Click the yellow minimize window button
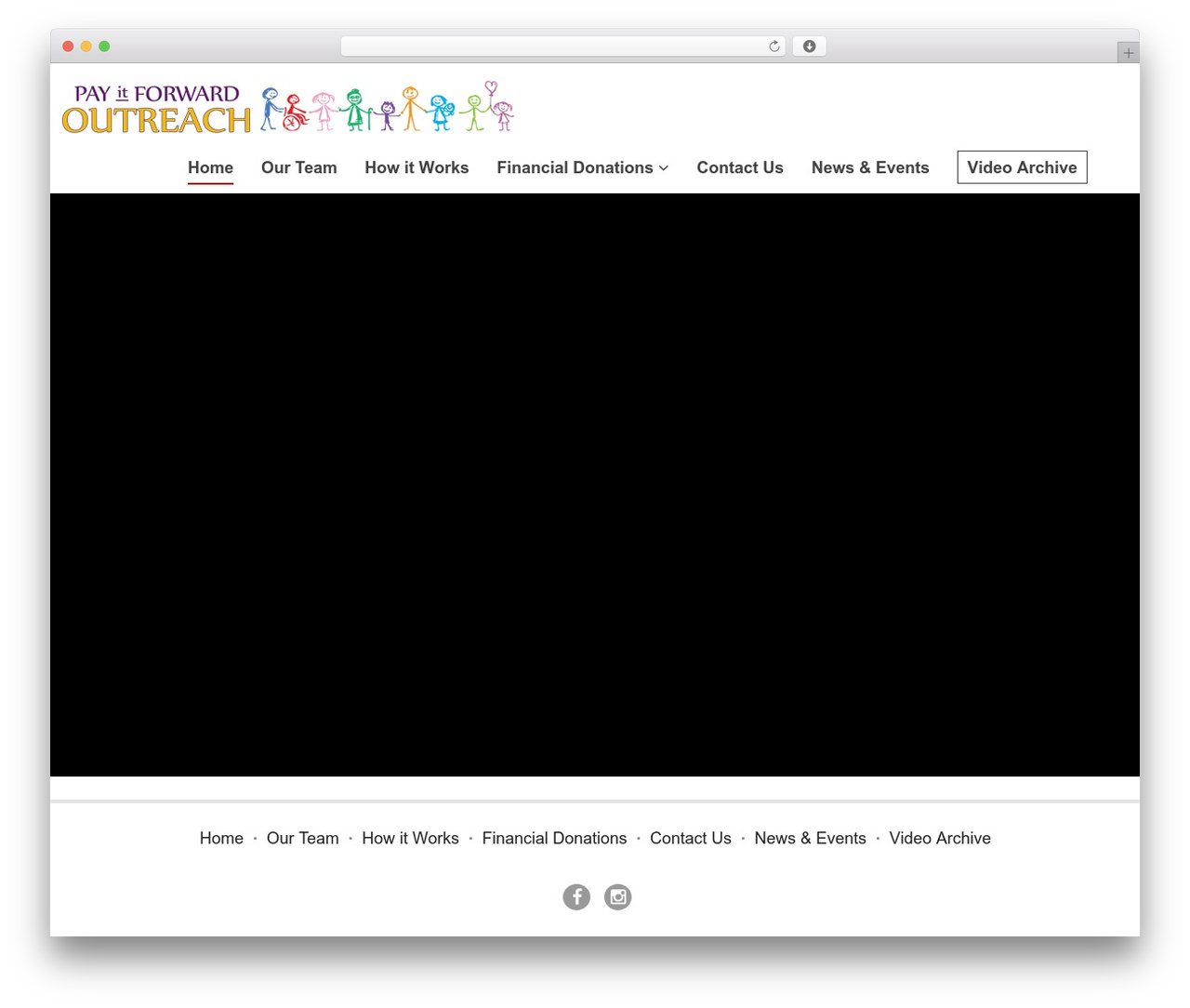Viewport: 1190px width, 1008px height. [86, 46]
